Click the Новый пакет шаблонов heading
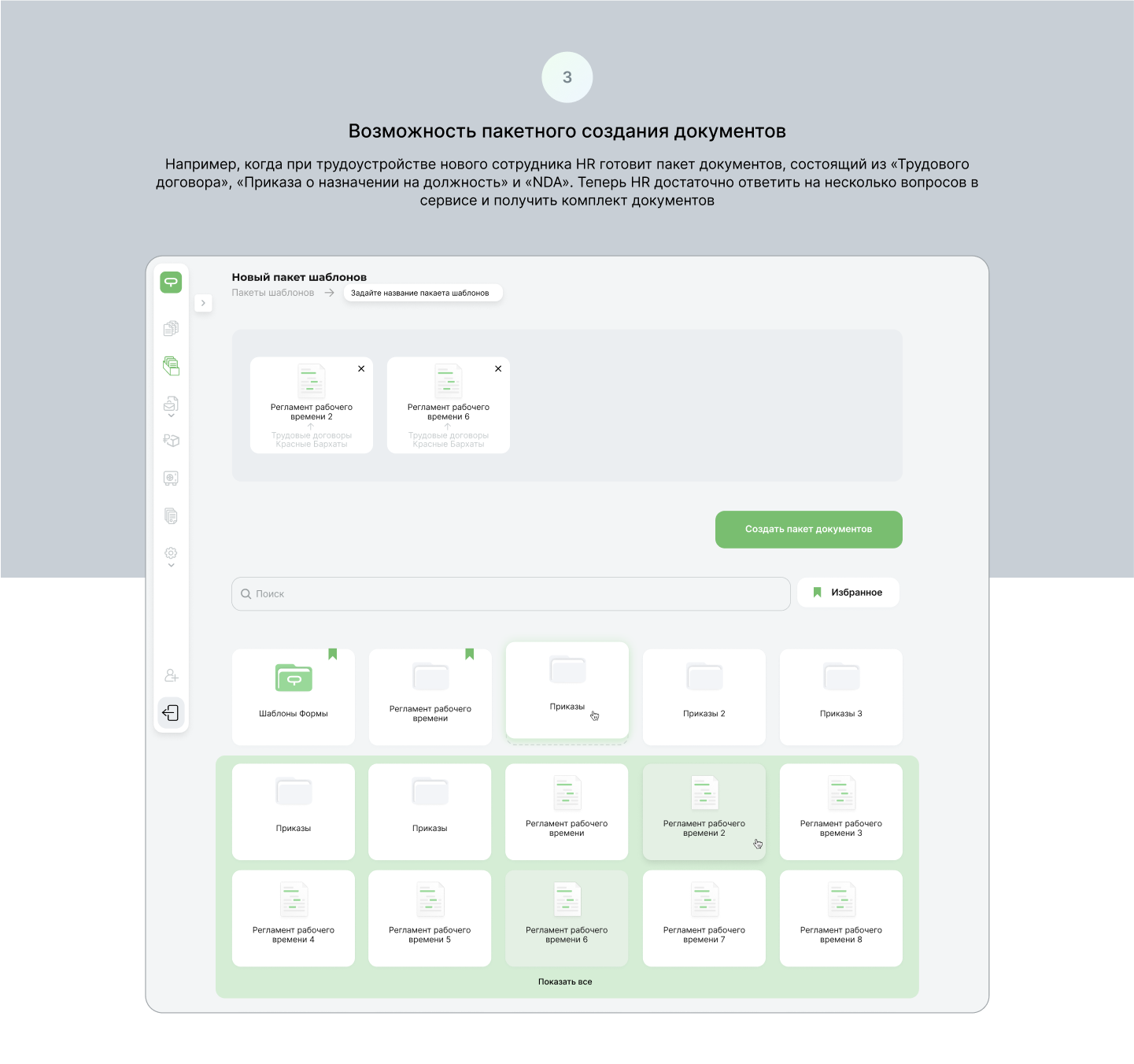This screenshot has width=1134, height=1064. [299, 277]
